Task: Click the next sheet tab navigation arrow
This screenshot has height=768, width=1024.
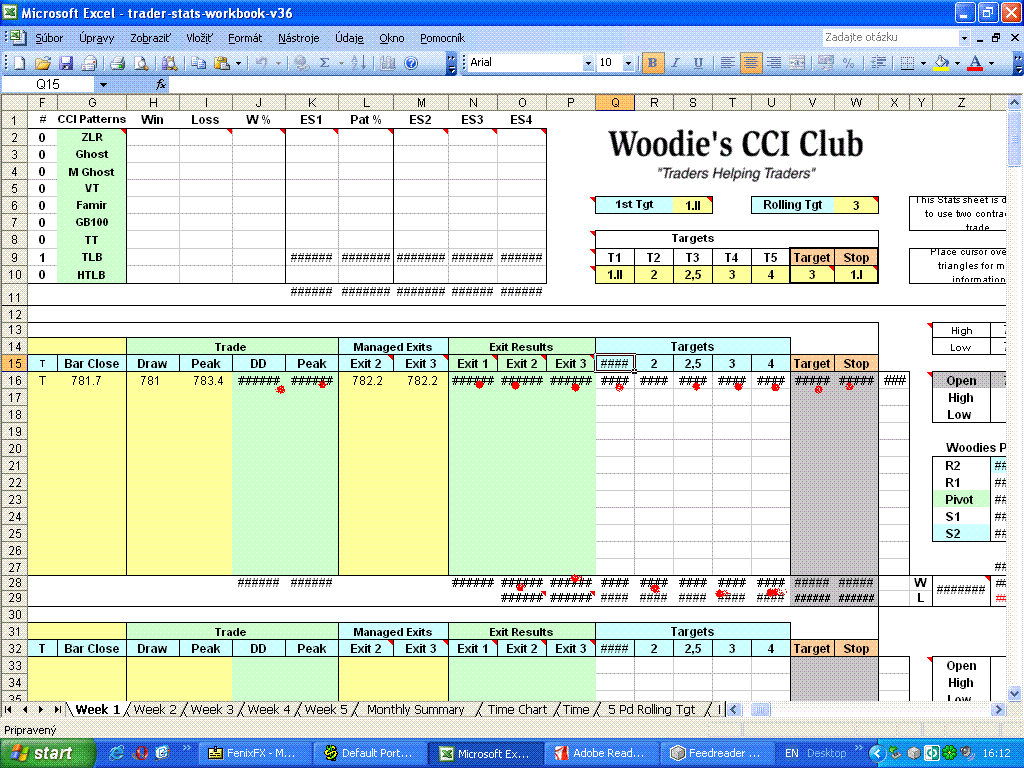Action: pos(40,709)
